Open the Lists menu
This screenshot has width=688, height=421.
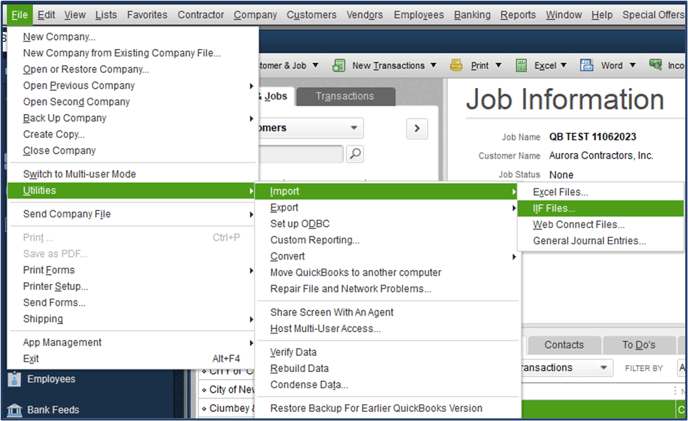[106, 15]
